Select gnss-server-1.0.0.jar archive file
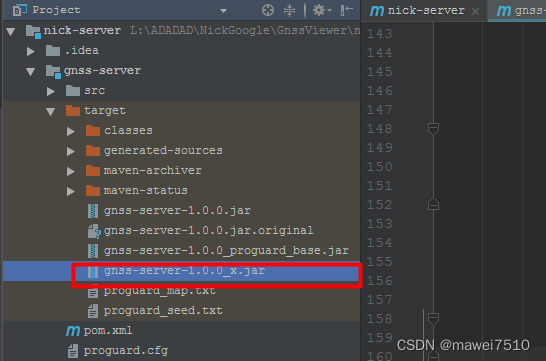Screen dimensions: 546x361 170,211
